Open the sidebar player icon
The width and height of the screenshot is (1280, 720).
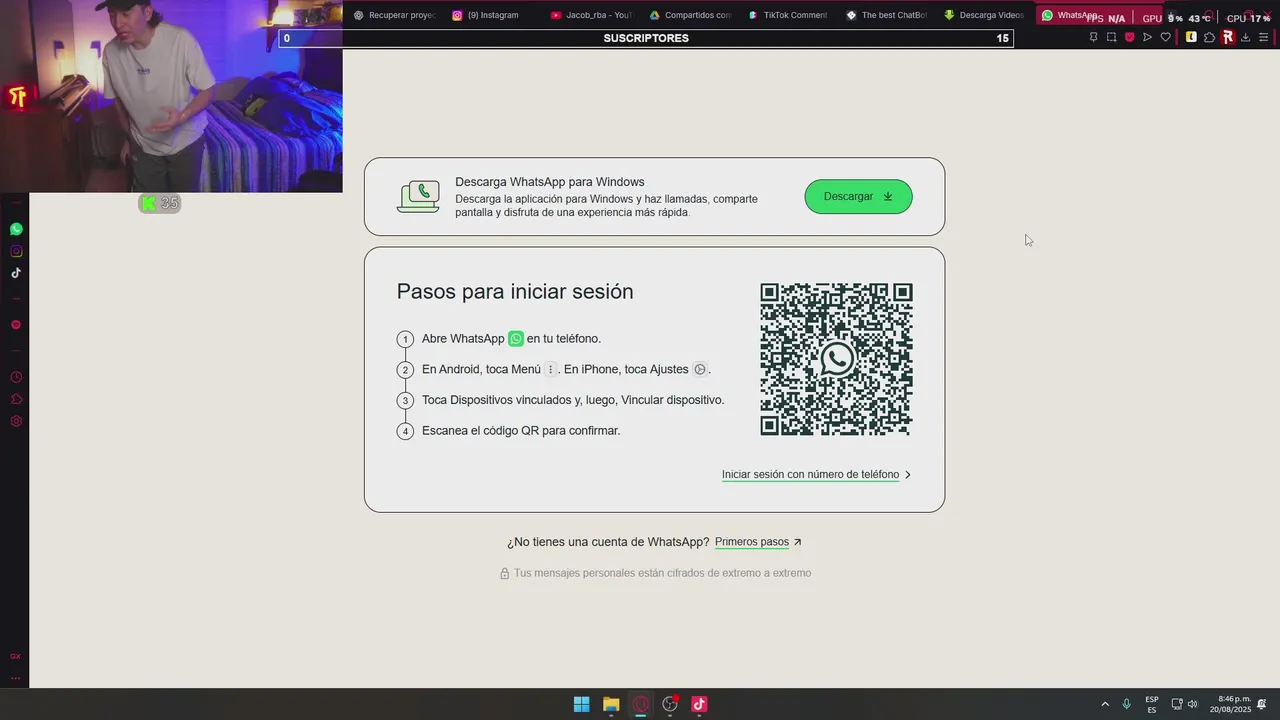coord(16,325)
